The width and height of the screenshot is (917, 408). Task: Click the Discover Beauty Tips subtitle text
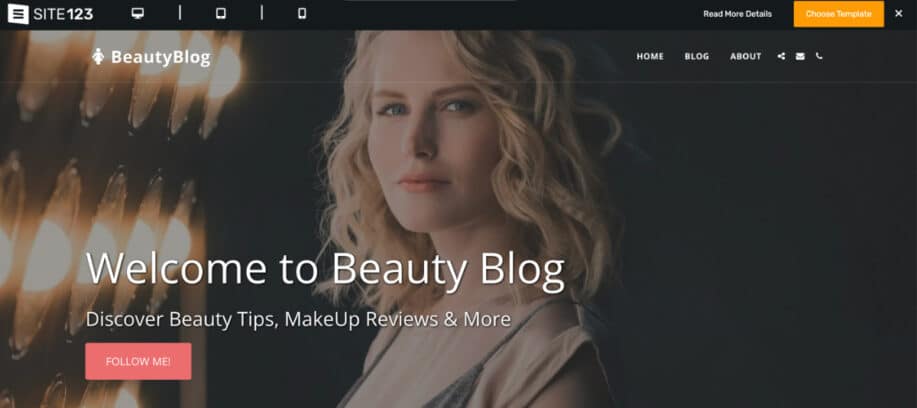(x=298, y=320)
